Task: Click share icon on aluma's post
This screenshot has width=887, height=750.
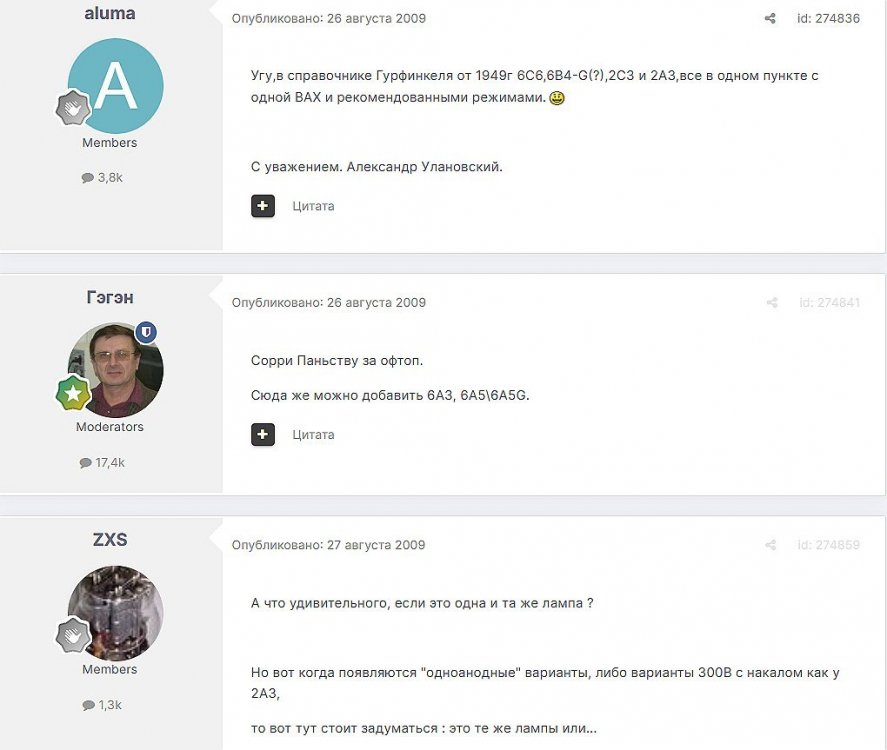Action: [x=770, y=18]
